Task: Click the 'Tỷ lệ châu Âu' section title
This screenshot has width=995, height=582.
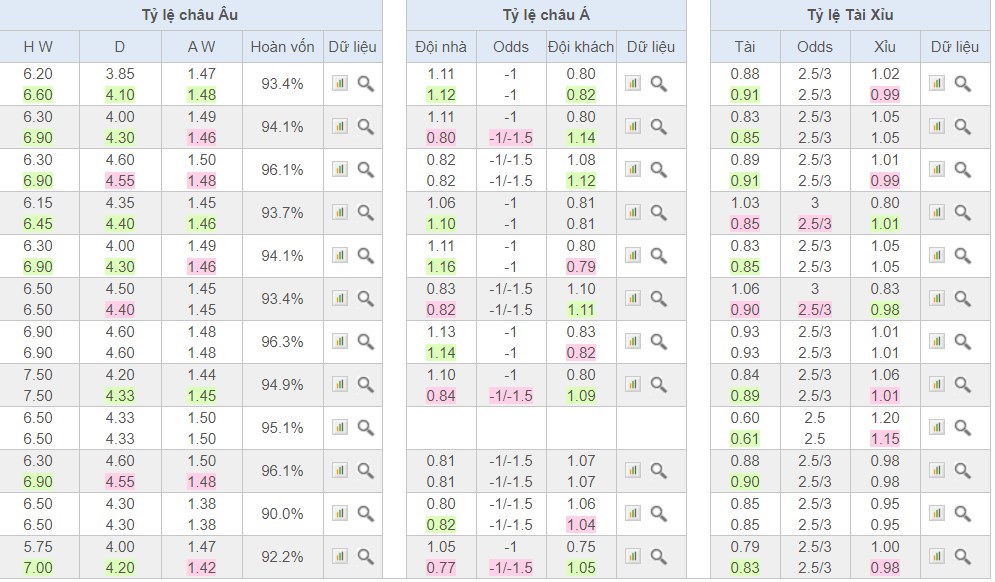Action: click(190, 15)
